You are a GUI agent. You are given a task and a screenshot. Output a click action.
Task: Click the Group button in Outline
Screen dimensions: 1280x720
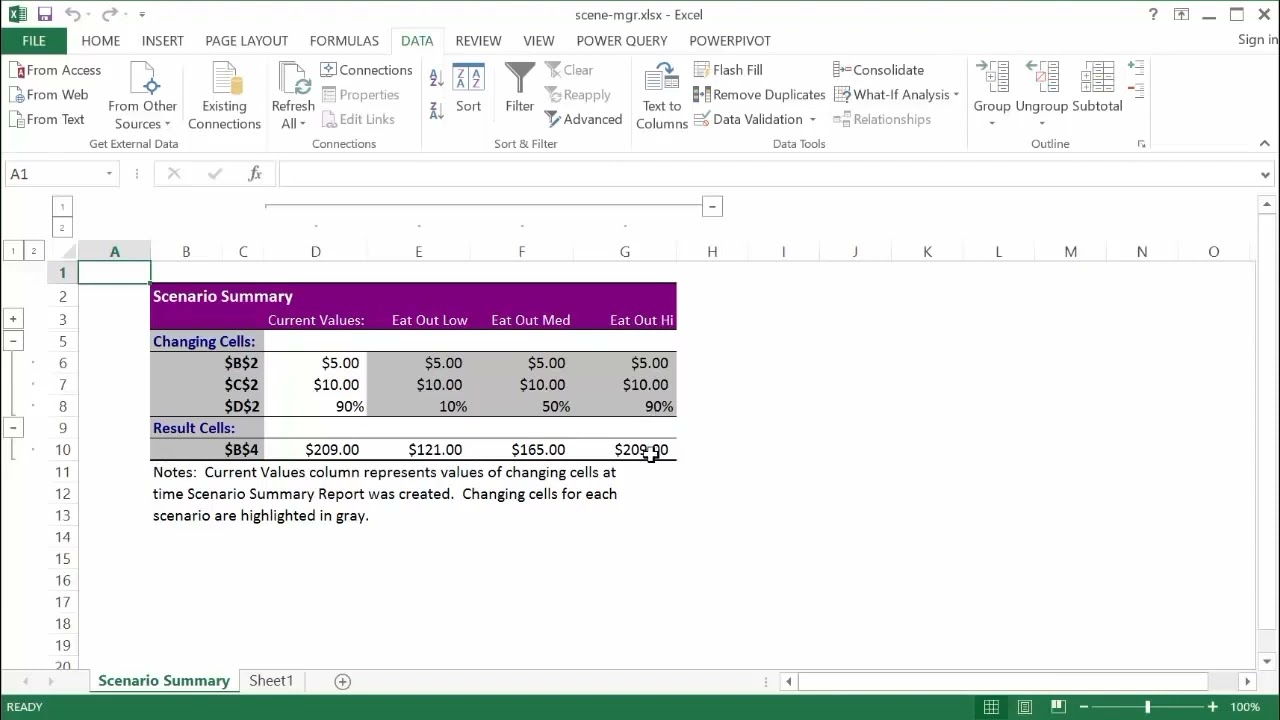pos(992,95)
